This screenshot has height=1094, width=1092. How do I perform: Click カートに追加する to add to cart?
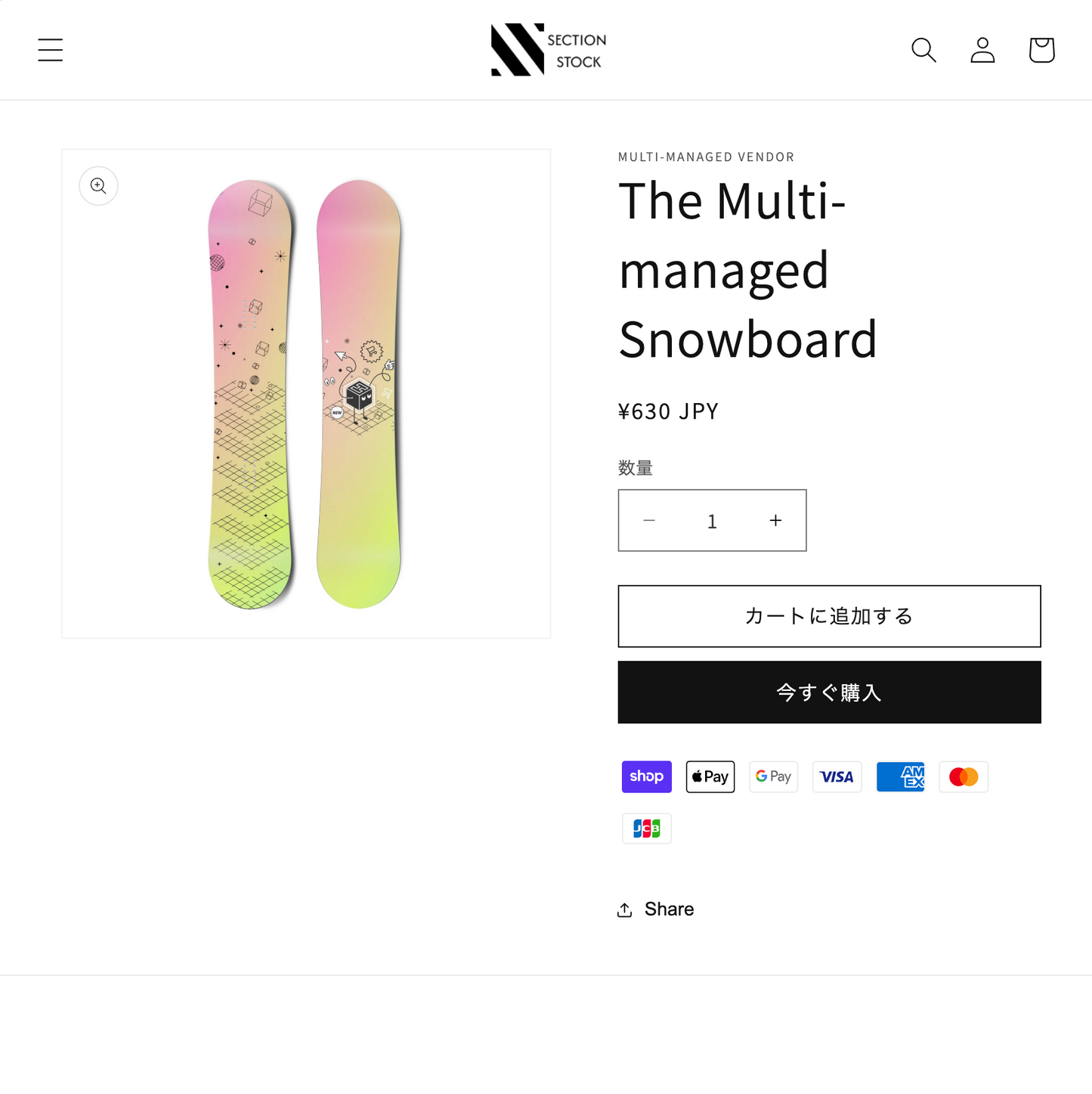[x=829, y=615]
